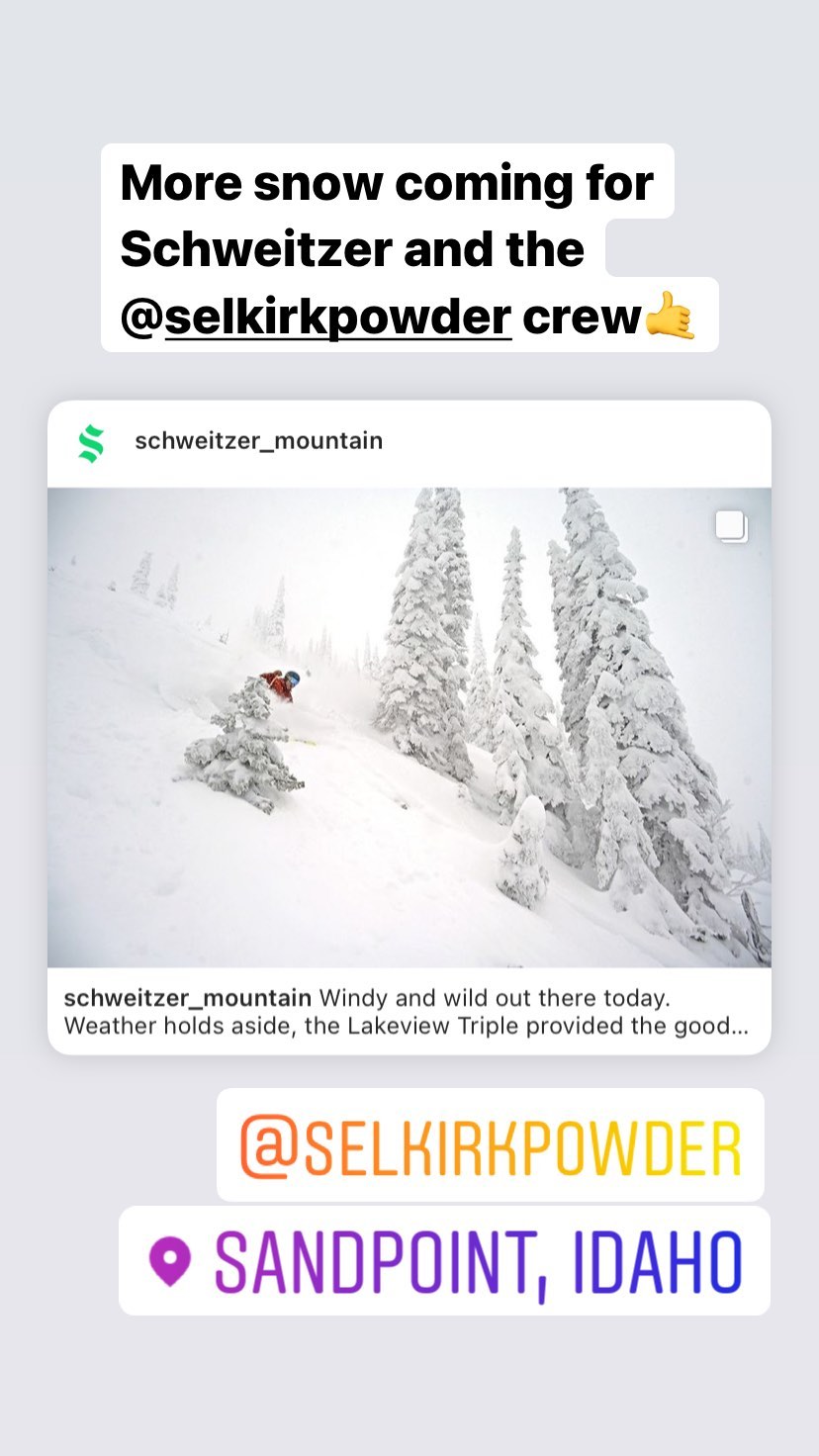Image resolution: width=819 pixels, height=1456 pixels.
Task: Tap the 'Windy and wild out there today' caption
Action: pos(495,997)
